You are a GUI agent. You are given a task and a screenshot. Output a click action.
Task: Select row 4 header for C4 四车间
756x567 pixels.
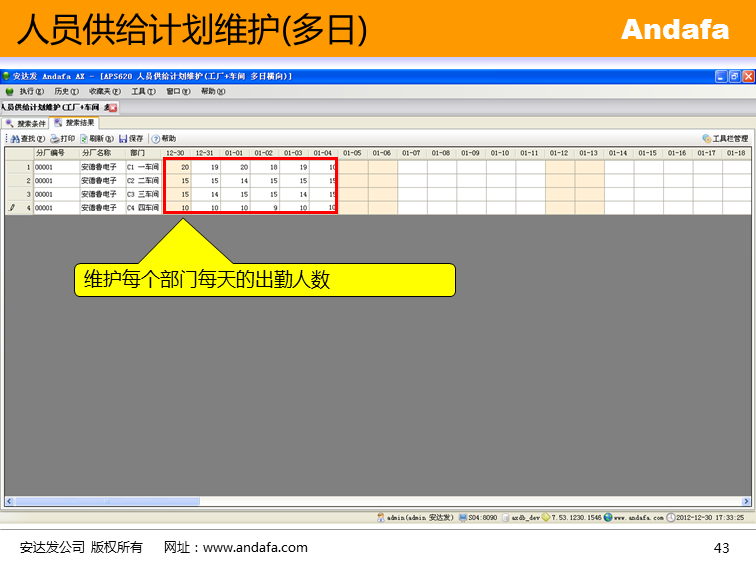[x=19, y=207]
